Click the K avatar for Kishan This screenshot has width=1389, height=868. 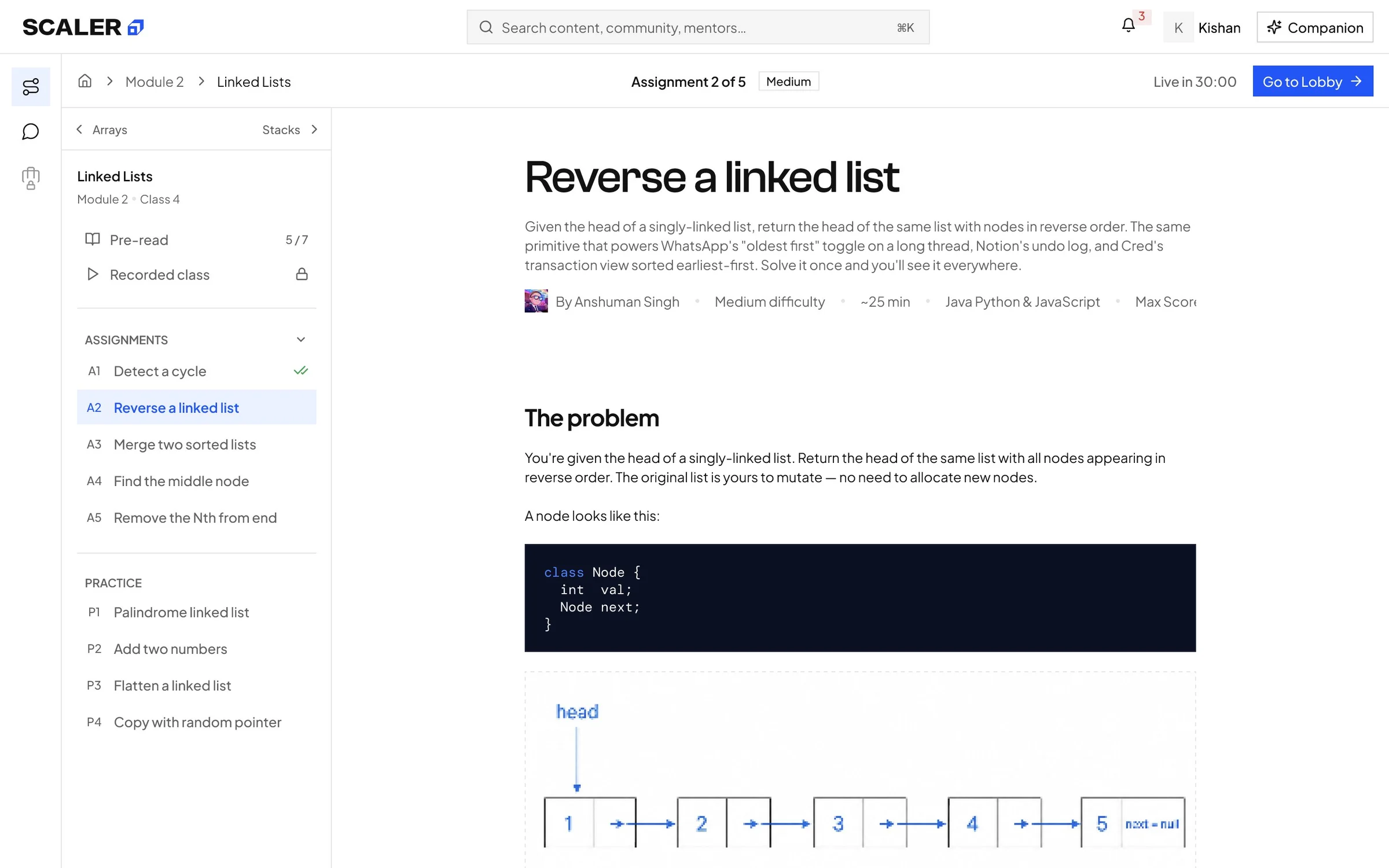point(1178,27)
